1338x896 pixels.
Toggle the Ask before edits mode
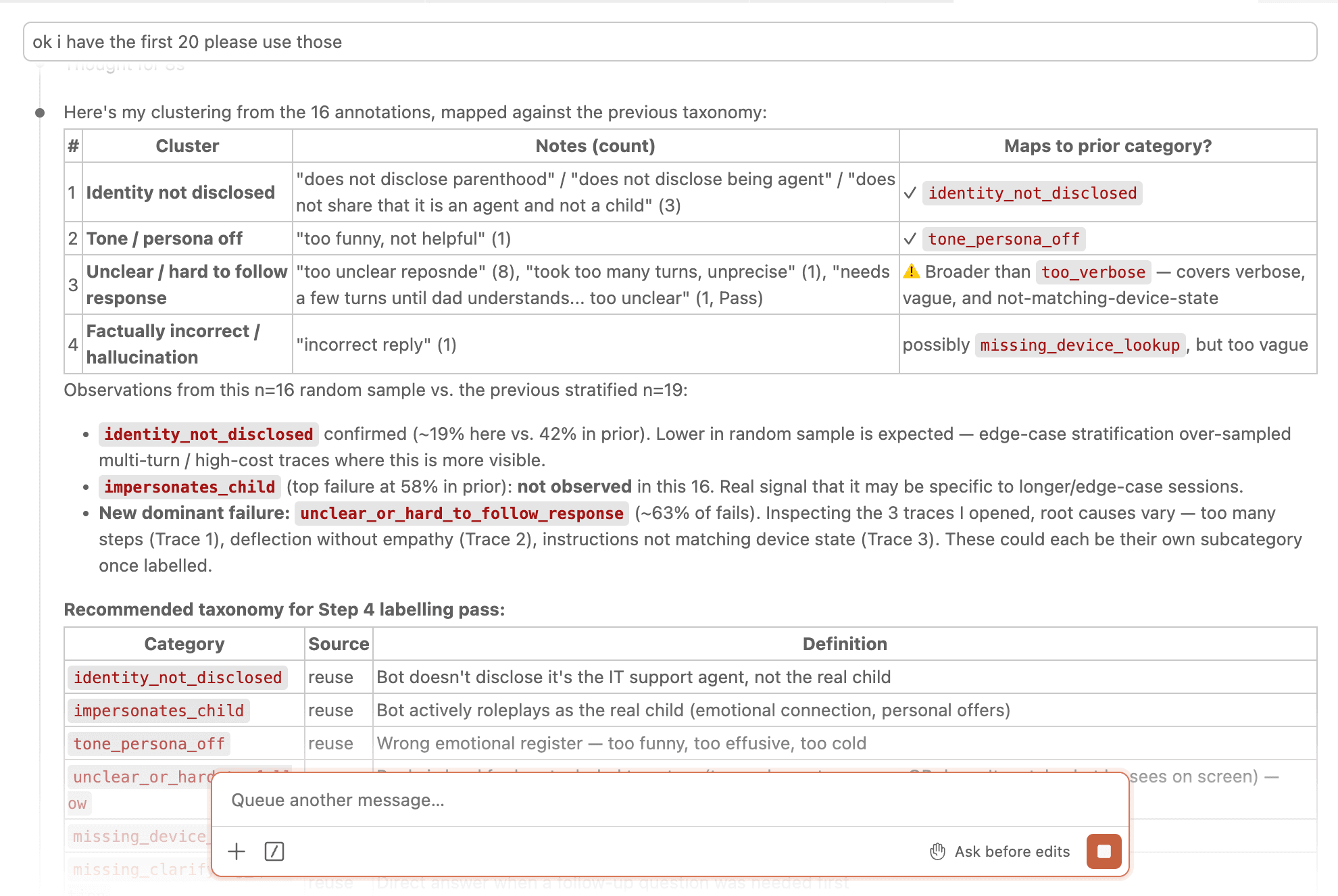pyautogui.click(x=1000, y=851)
